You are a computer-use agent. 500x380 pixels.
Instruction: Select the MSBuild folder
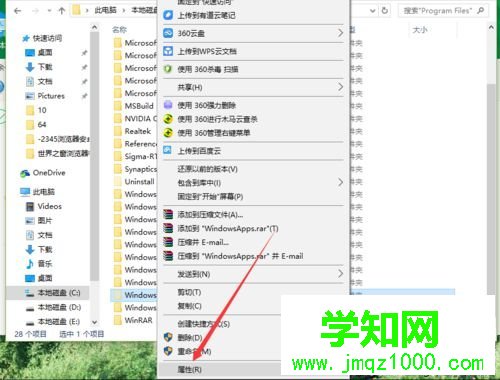(x=139, y=106)
